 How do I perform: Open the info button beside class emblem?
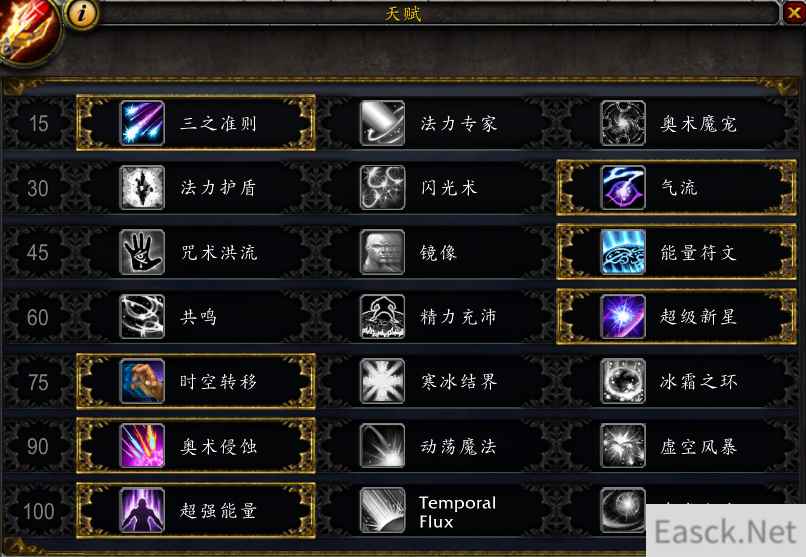pos(81,14)
